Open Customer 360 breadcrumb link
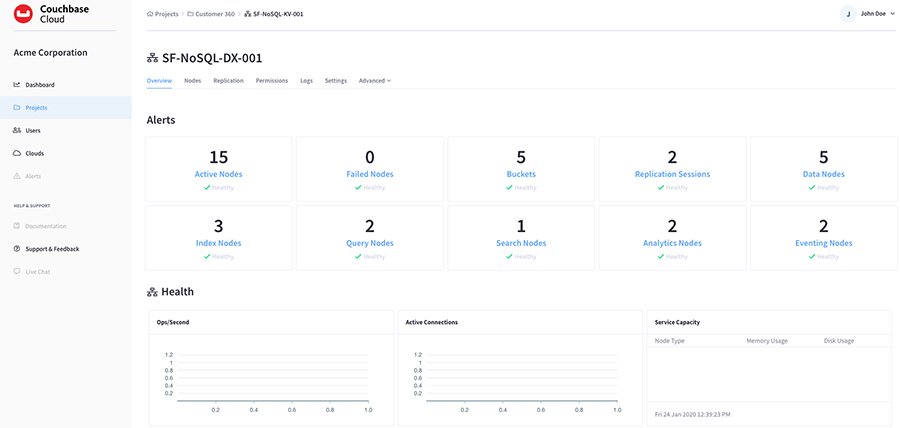900x428 pixels. tap(211, 14)
